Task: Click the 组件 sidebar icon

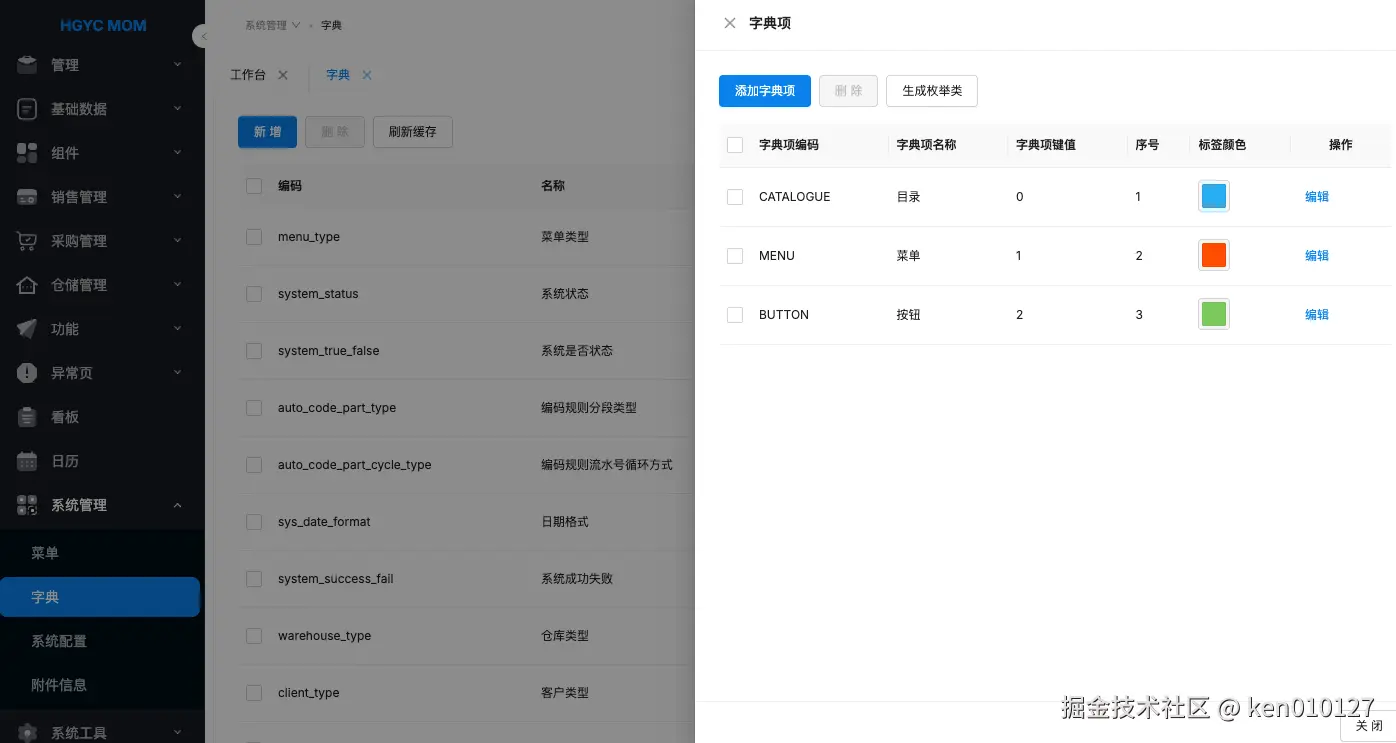Action: click(27, 153)
